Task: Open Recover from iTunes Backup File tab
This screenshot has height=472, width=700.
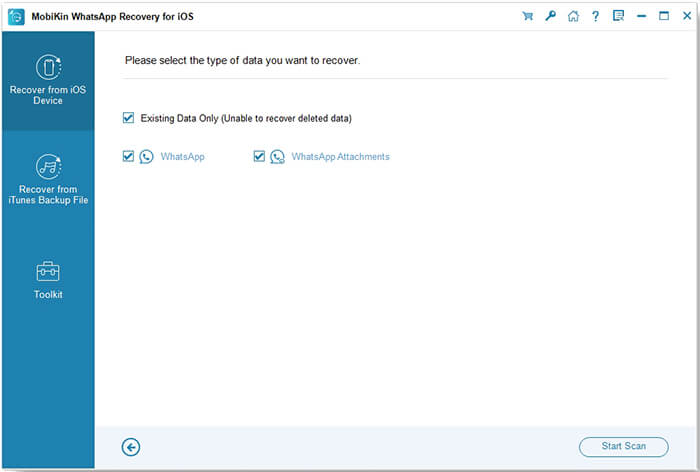Action: pyautogui.click(x=48, y=180)
